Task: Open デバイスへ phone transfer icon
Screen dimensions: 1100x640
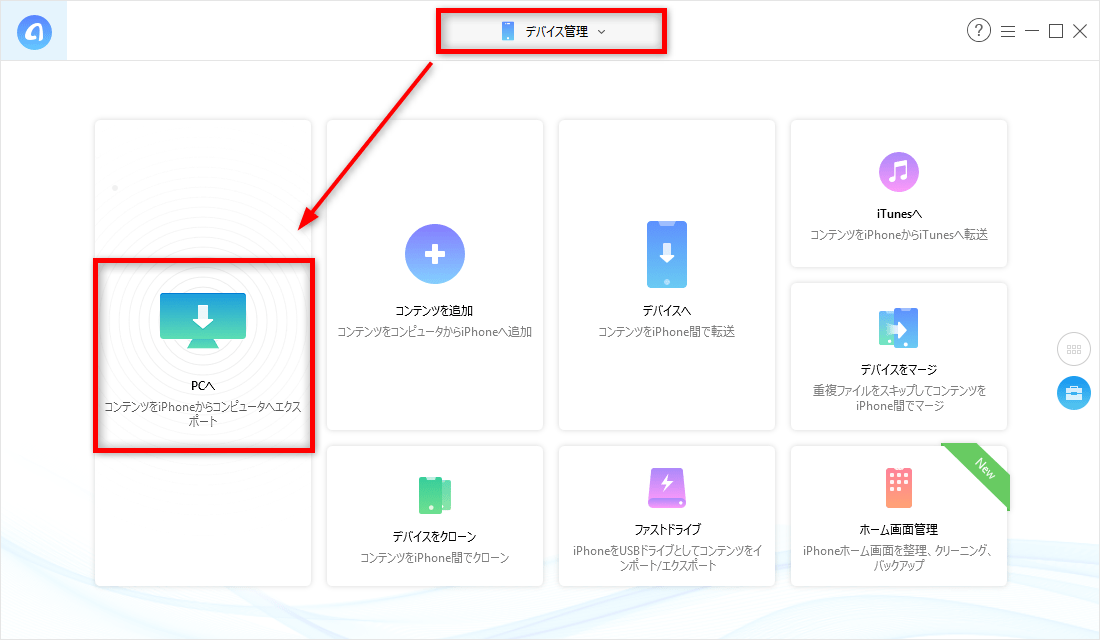Action: [x=666, y=253]
